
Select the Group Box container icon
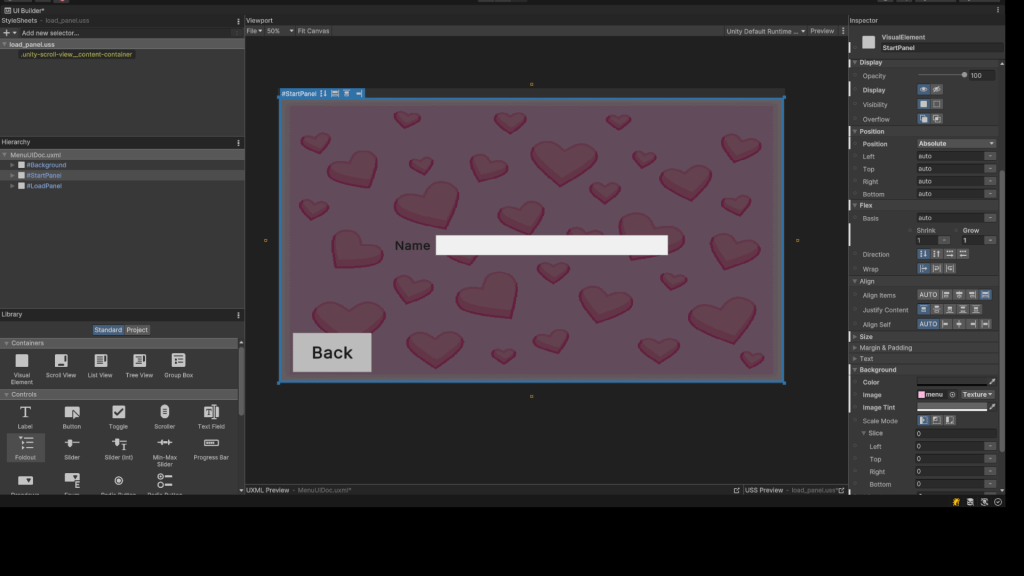click(x=178, y=361)
